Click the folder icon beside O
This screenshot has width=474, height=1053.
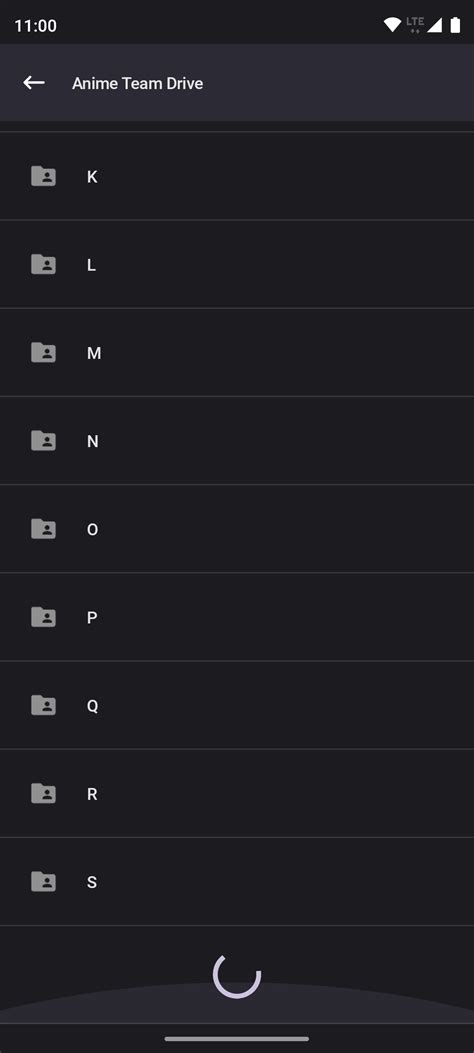(x=44, y=529)
